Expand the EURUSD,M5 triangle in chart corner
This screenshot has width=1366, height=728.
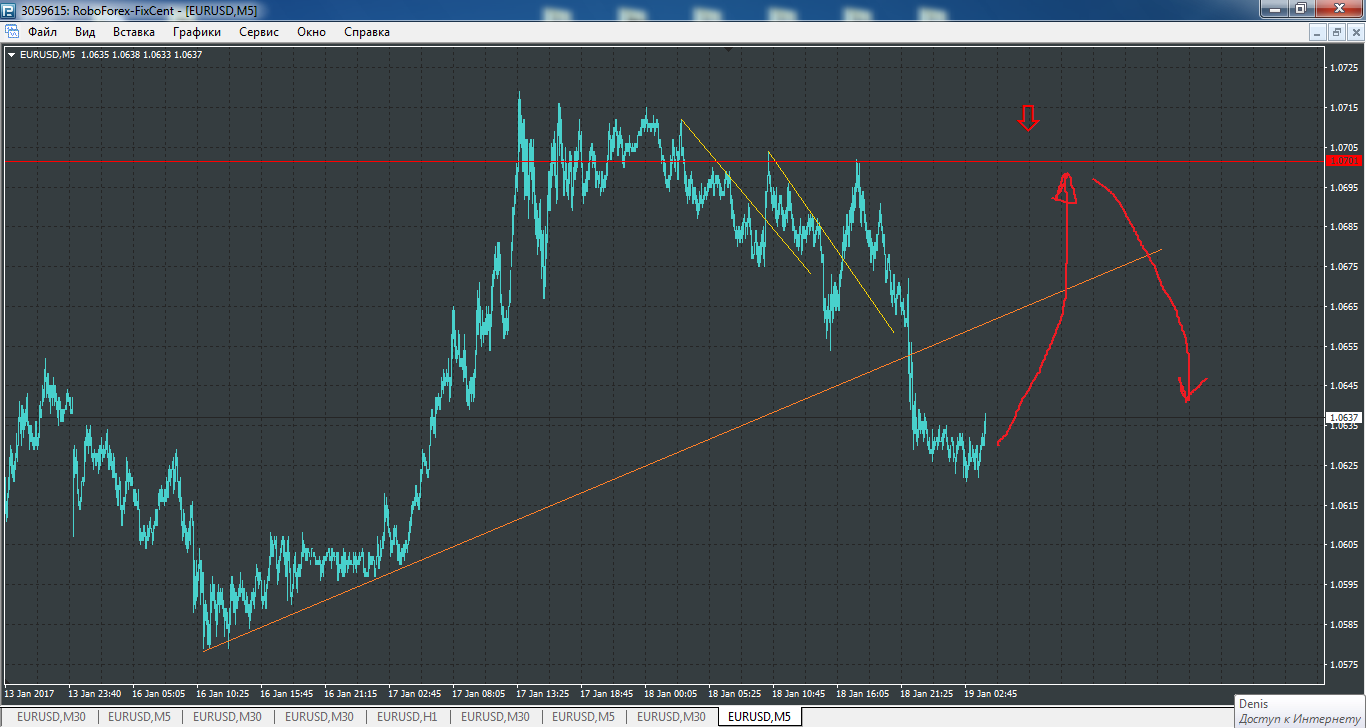[11, 55]
